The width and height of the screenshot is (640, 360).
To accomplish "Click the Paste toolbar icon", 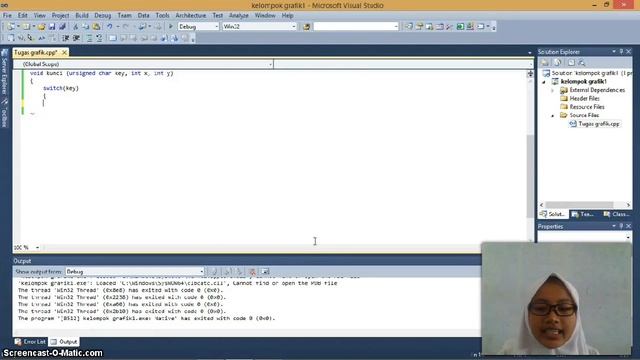I will tap(96, 27).
